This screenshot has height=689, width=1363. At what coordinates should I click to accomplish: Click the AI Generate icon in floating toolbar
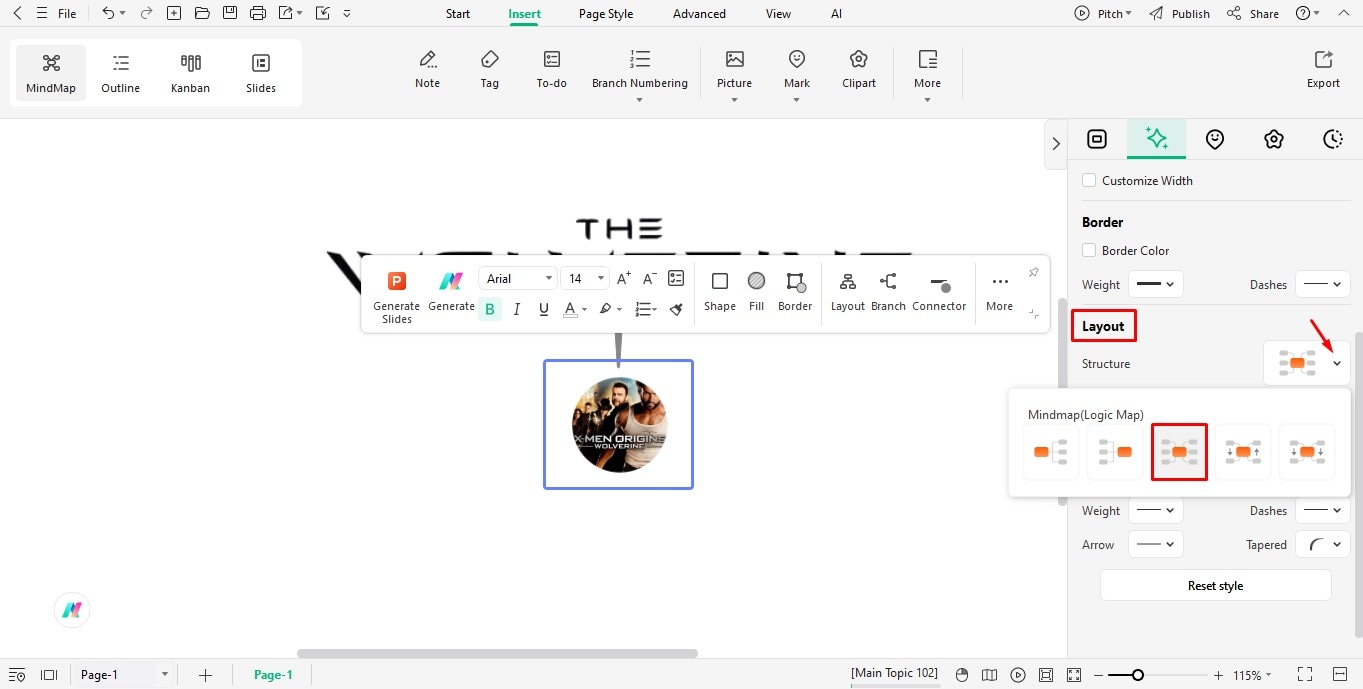[451, 291]
